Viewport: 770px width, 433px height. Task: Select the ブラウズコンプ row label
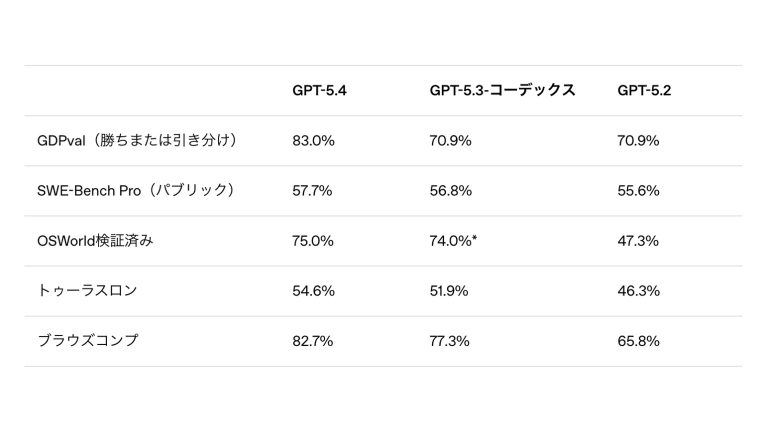tap(87, 340)
